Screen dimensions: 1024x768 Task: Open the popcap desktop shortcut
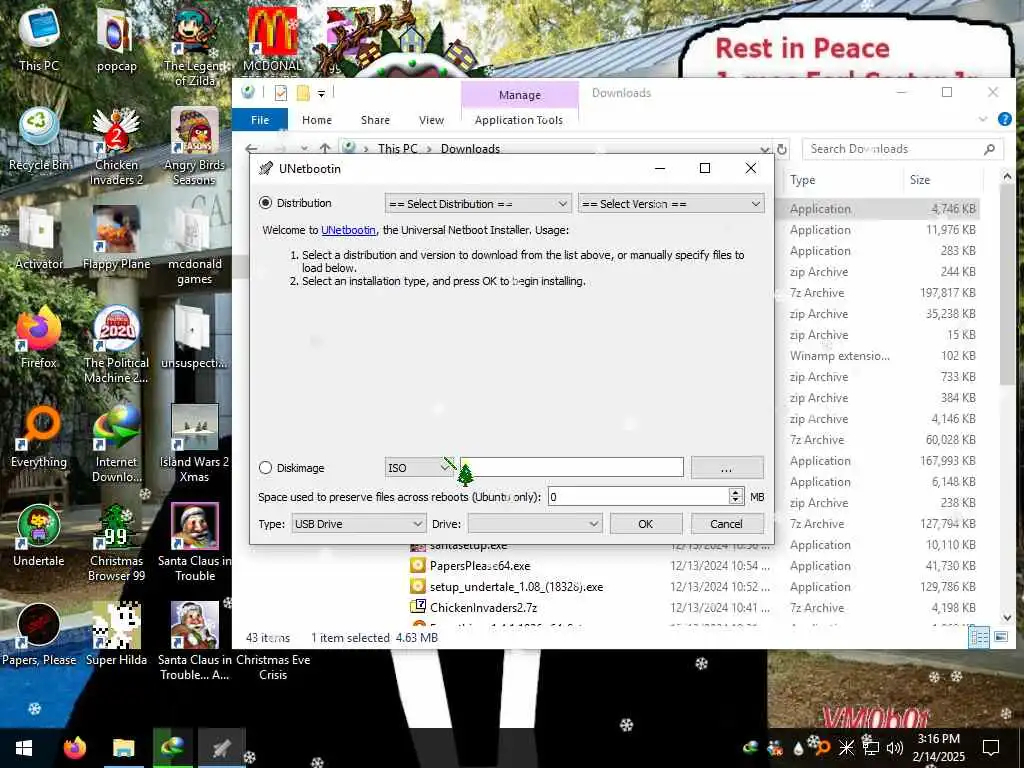pos(116,39)
